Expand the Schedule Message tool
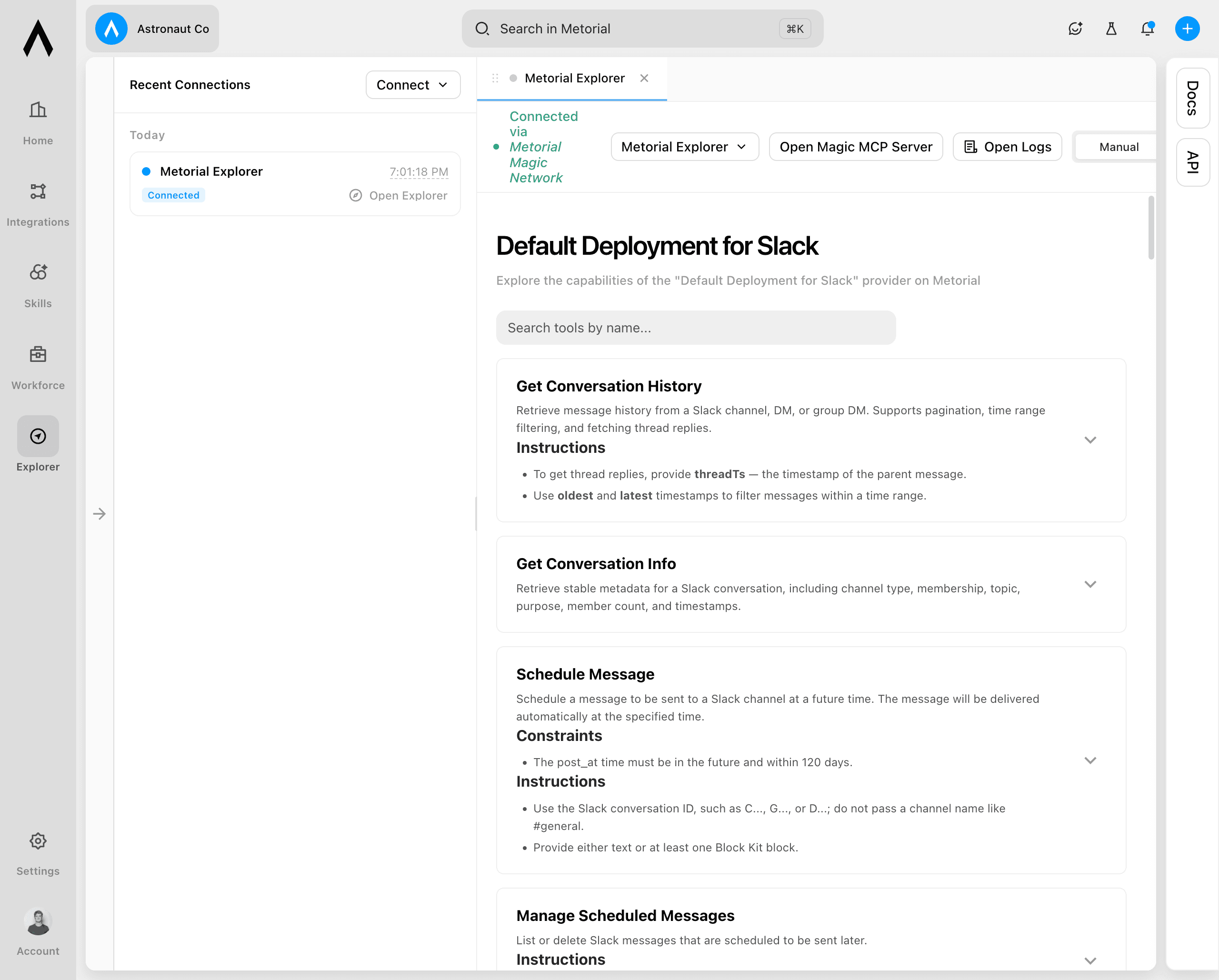 click(x=1090, y=760)
